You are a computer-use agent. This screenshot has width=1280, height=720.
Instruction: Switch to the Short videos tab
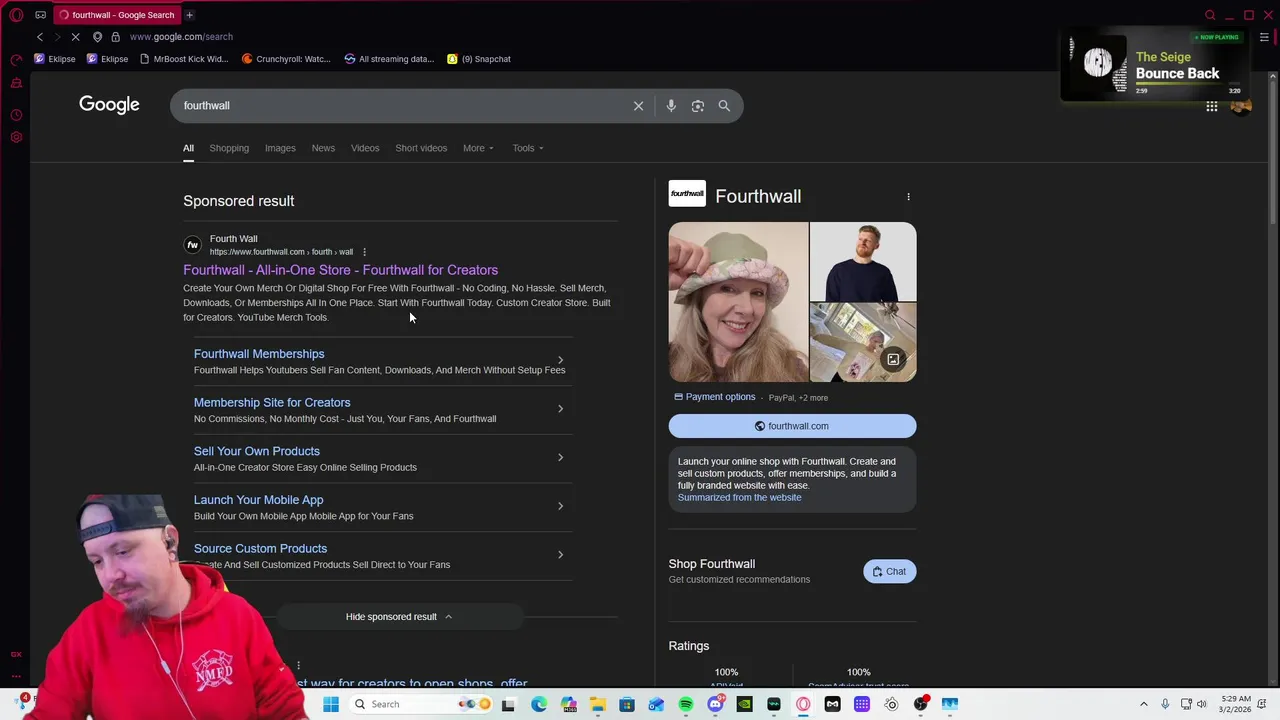point(421,148)
